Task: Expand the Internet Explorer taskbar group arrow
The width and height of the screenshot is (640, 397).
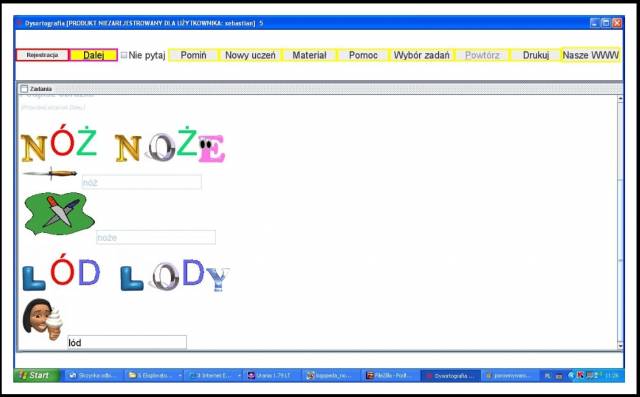Action: 239,375
